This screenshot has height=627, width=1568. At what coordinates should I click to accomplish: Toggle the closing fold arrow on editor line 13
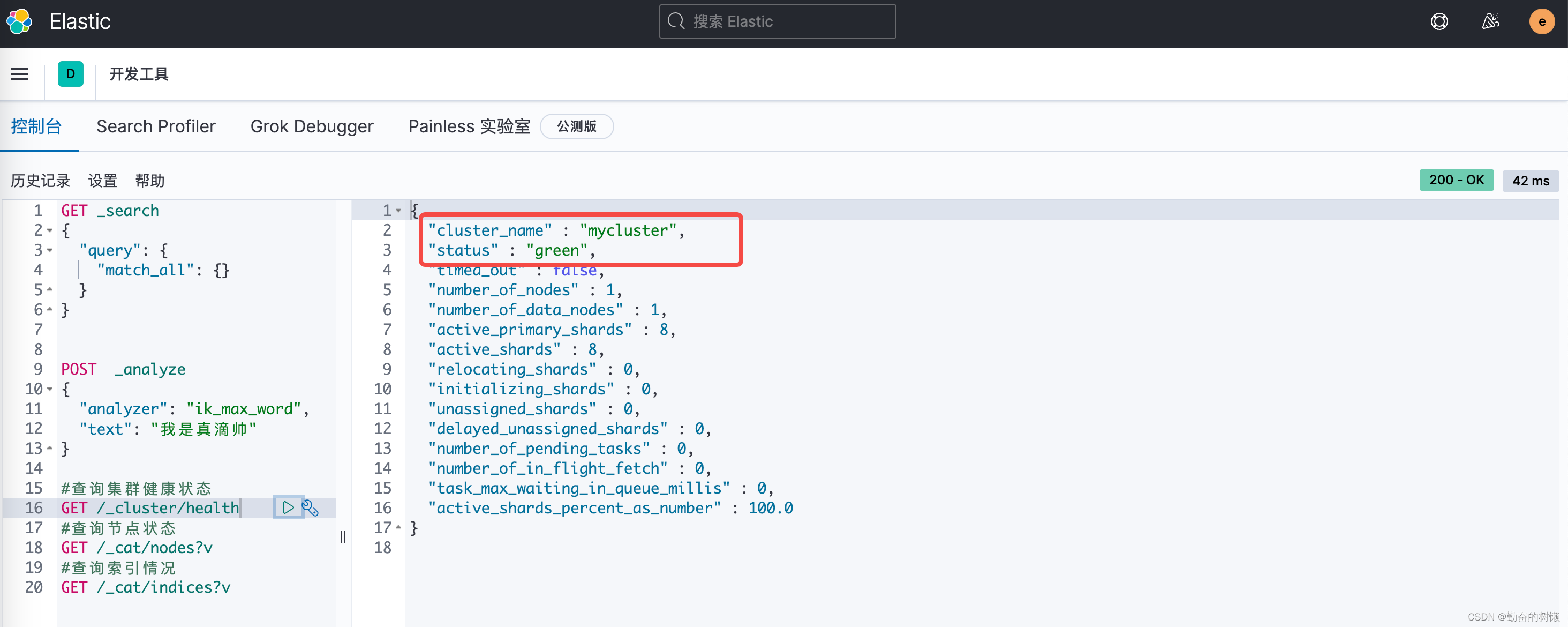tap(50, 449)
